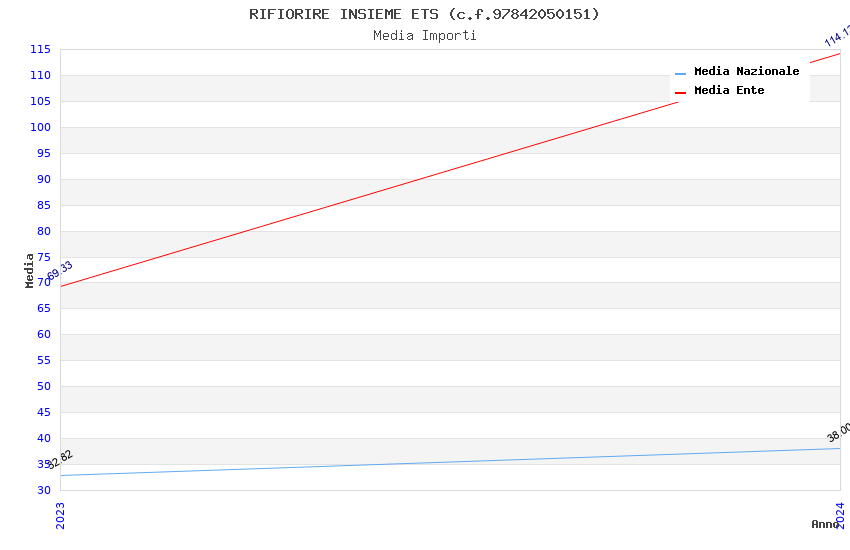
Task: Click the 105 y-axis tick label
Action: point(40,101)
